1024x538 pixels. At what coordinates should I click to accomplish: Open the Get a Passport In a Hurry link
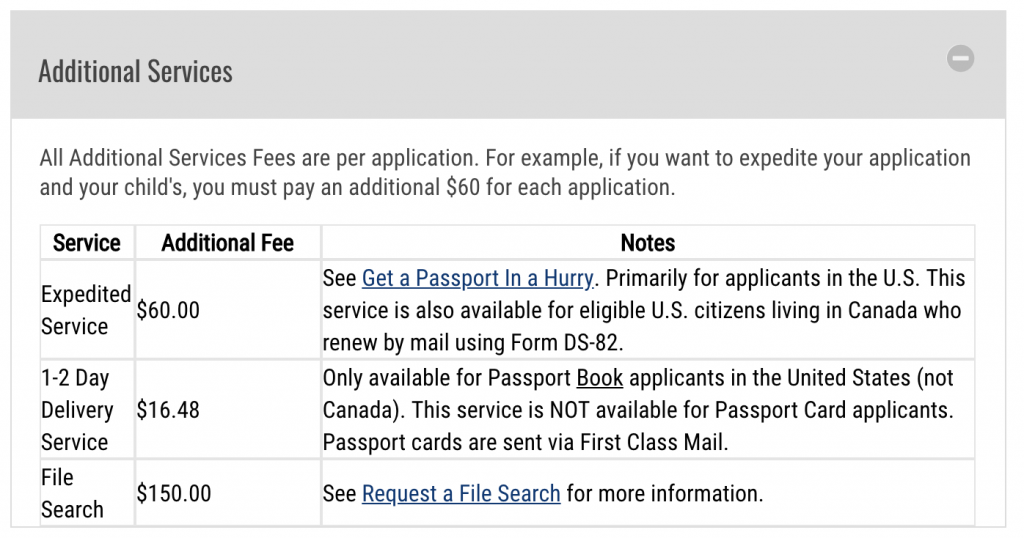coord(477,278)
